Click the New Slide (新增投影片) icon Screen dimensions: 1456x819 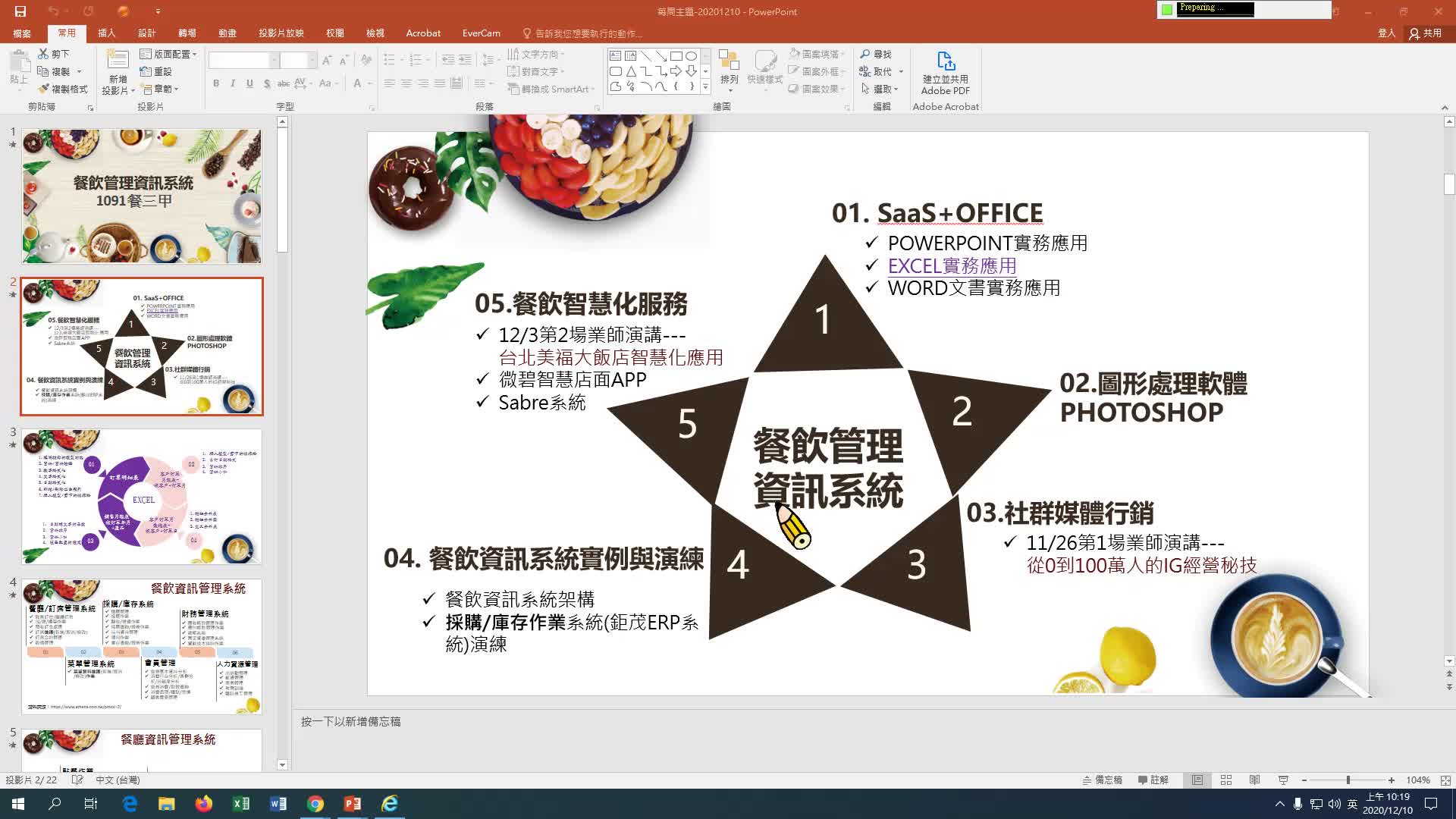117,61
